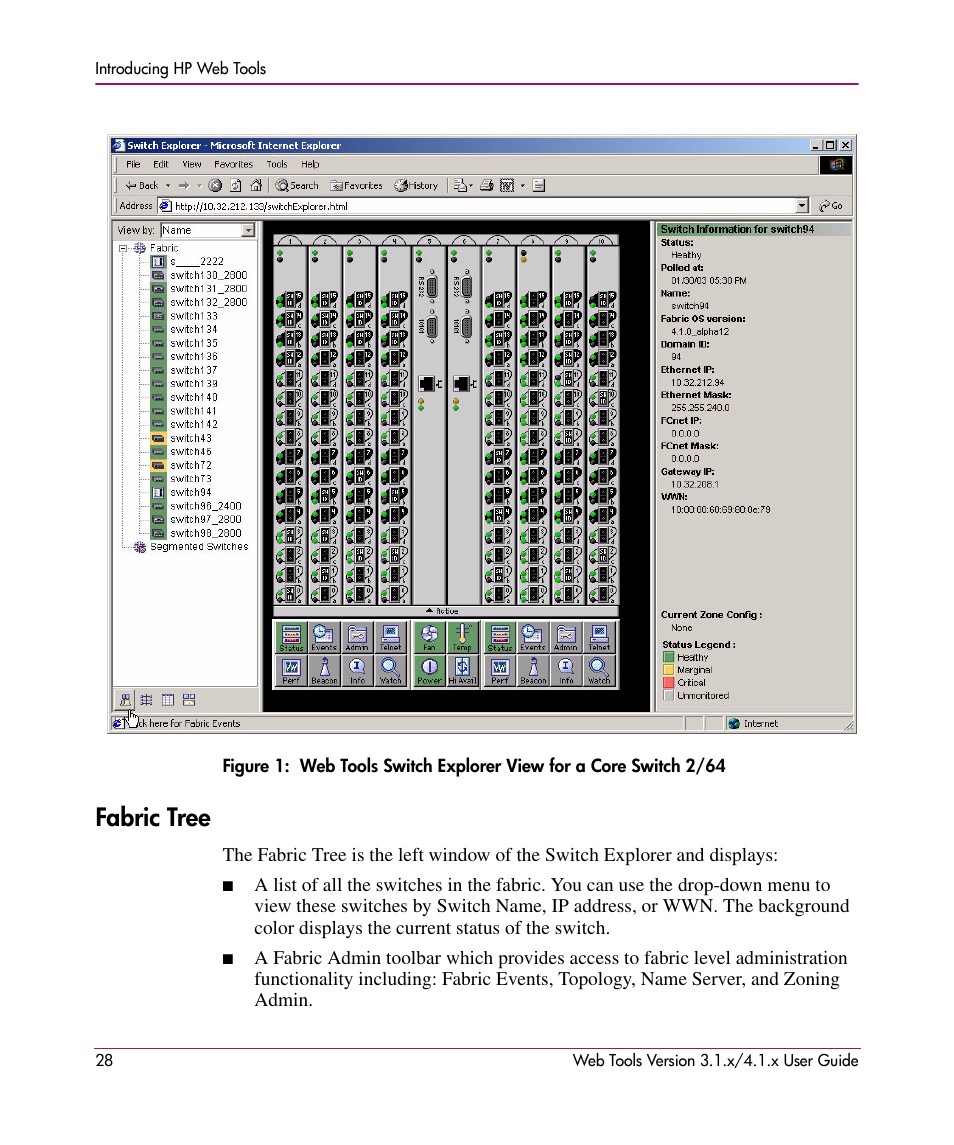Open Events in the right switch button group

pos(533,637)
